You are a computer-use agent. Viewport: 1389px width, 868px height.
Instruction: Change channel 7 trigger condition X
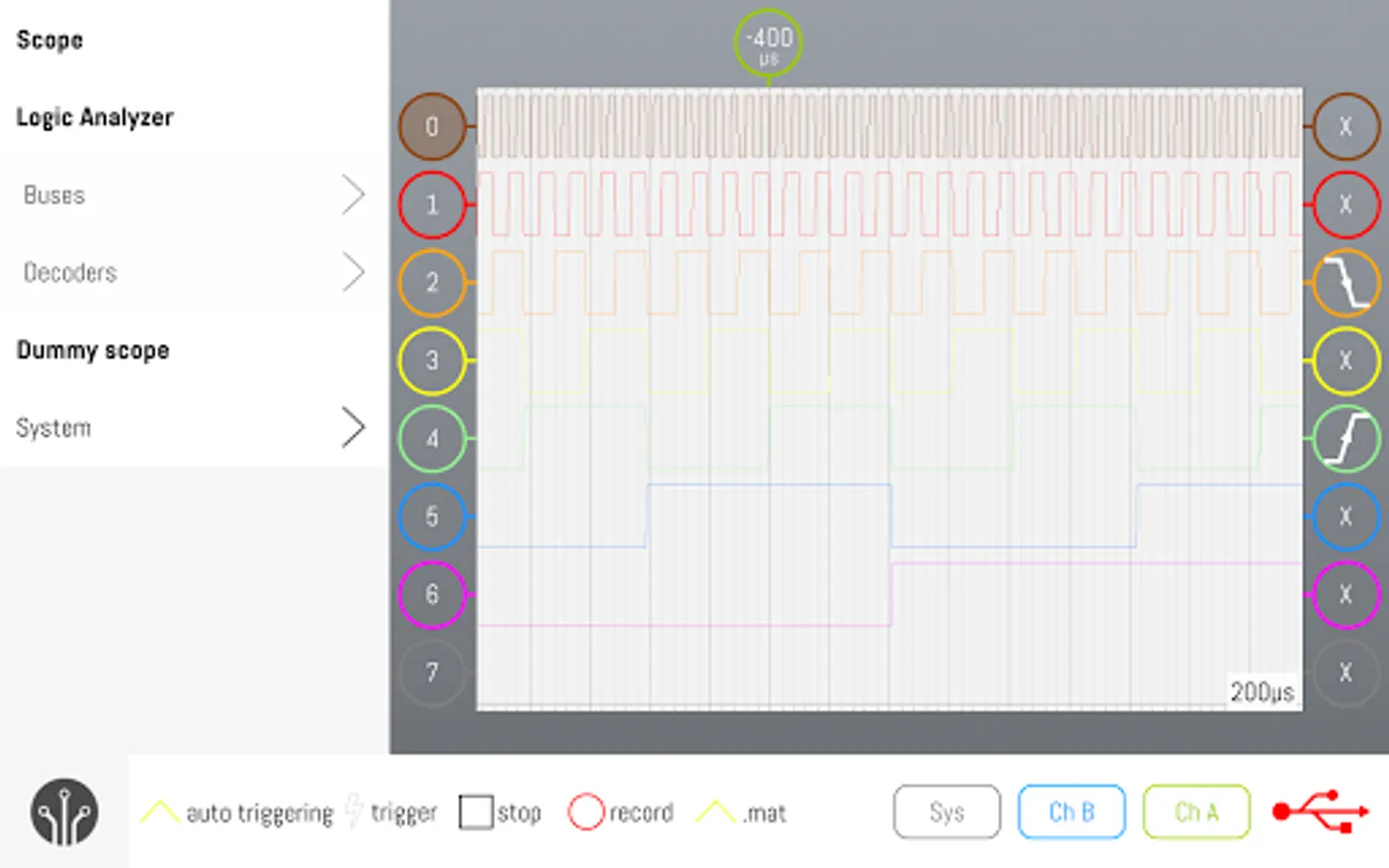[1346, 672]
